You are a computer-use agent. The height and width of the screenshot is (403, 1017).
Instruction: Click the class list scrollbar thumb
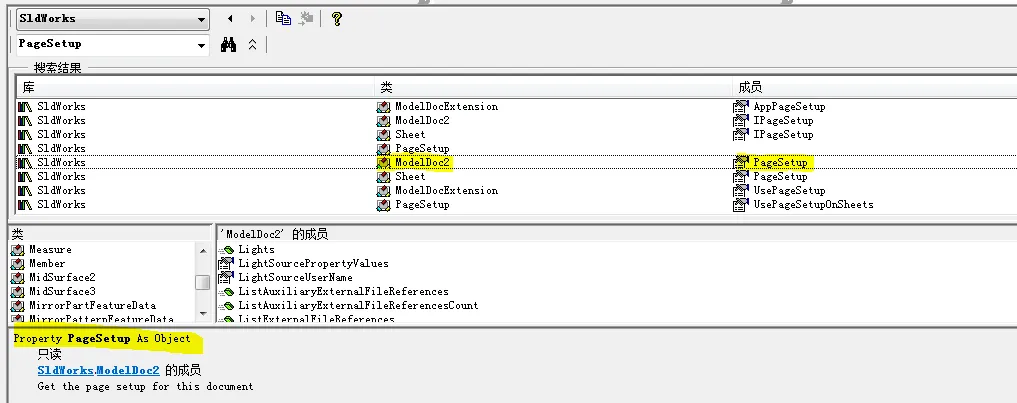(203, 282)
